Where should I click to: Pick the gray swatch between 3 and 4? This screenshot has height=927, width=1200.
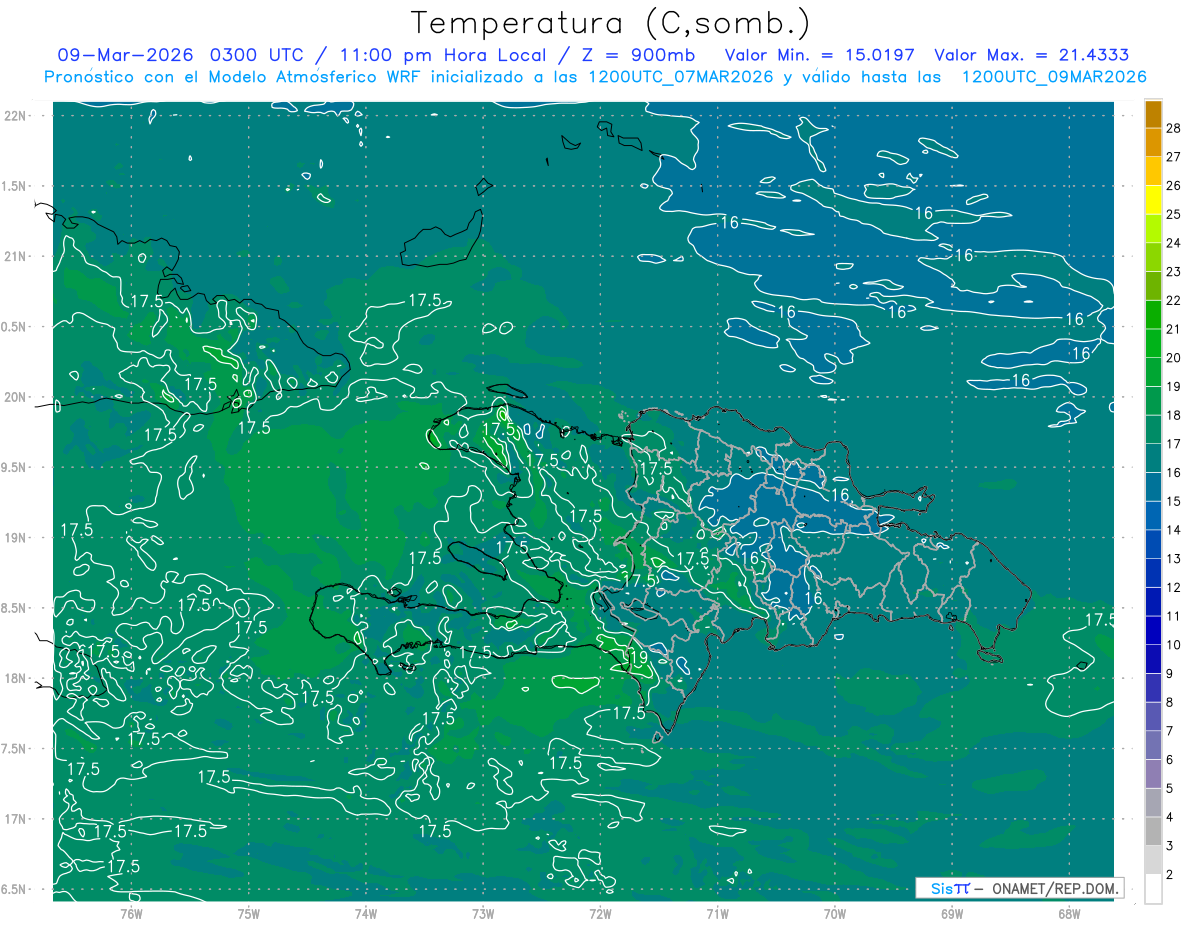[1153, 832]
